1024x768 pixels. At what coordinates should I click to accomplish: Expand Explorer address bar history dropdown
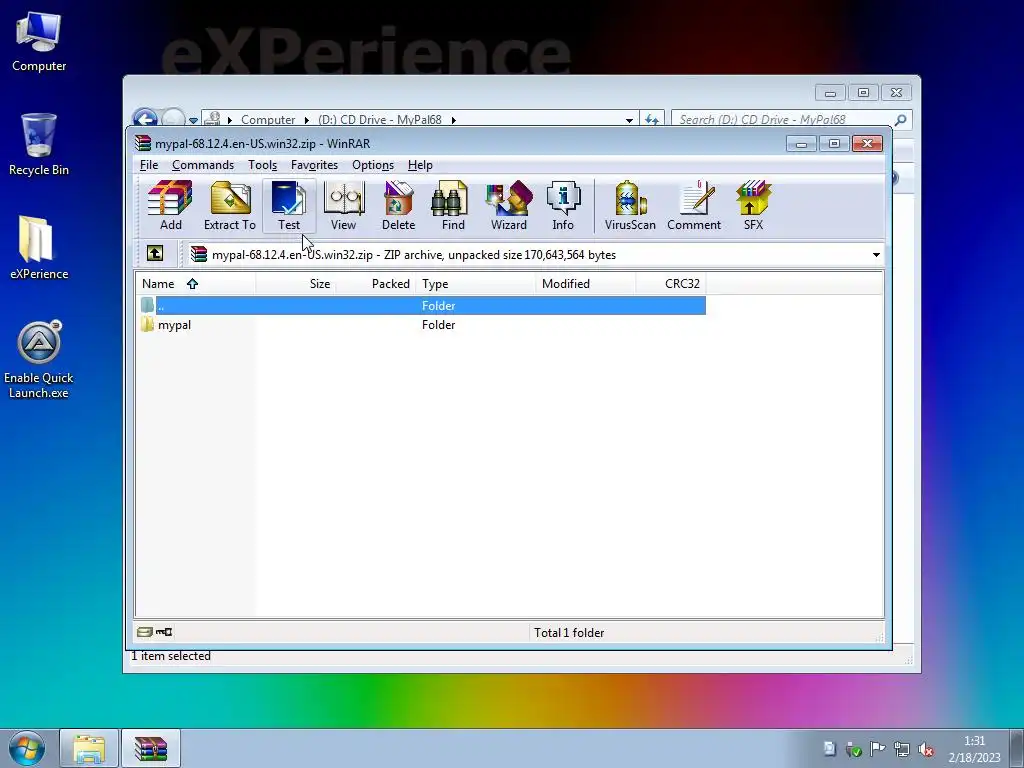click(629, 120)
